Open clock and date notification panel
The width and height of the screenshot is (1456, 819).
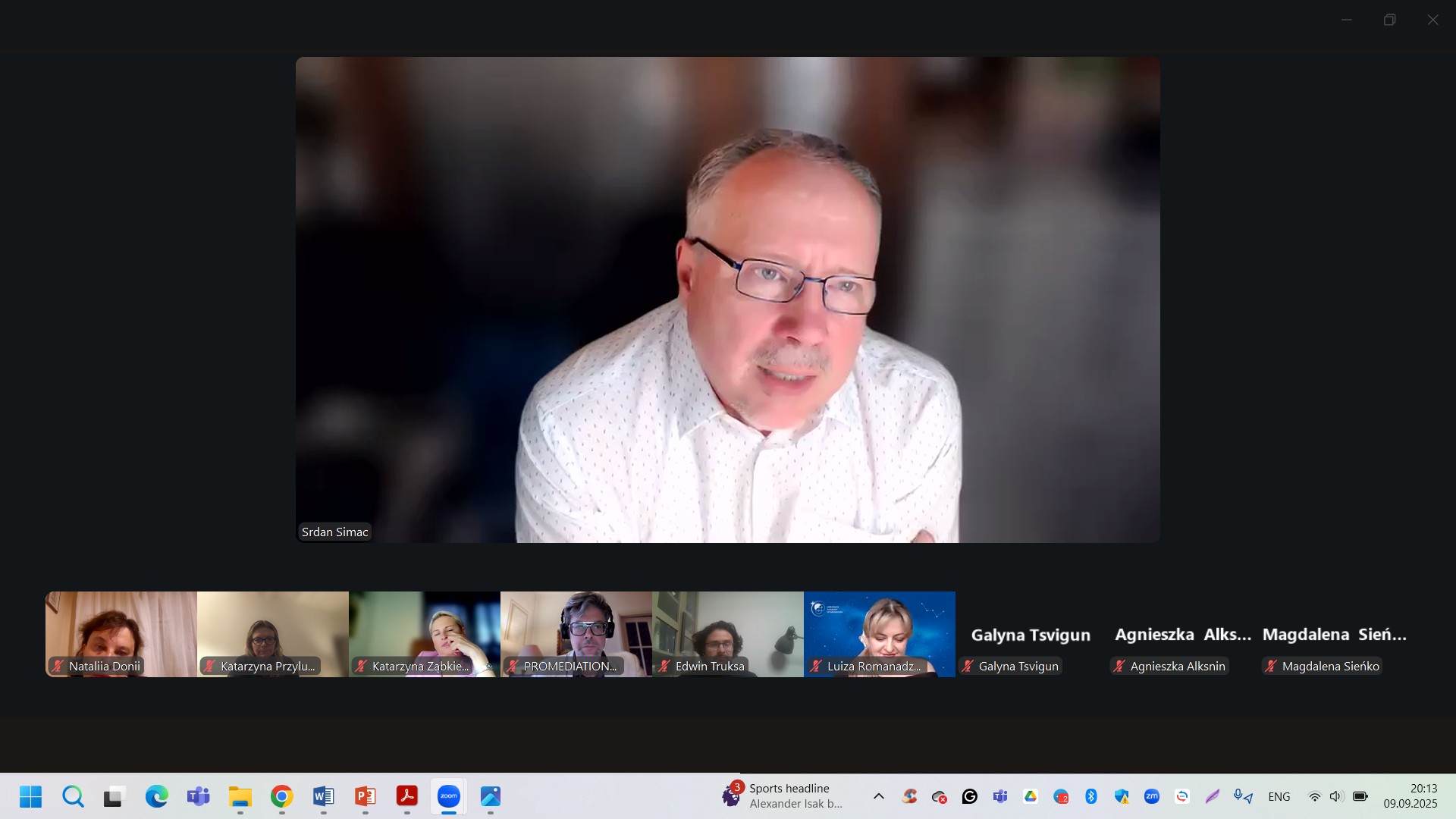pyautogui.click(x=1410, y=796)
